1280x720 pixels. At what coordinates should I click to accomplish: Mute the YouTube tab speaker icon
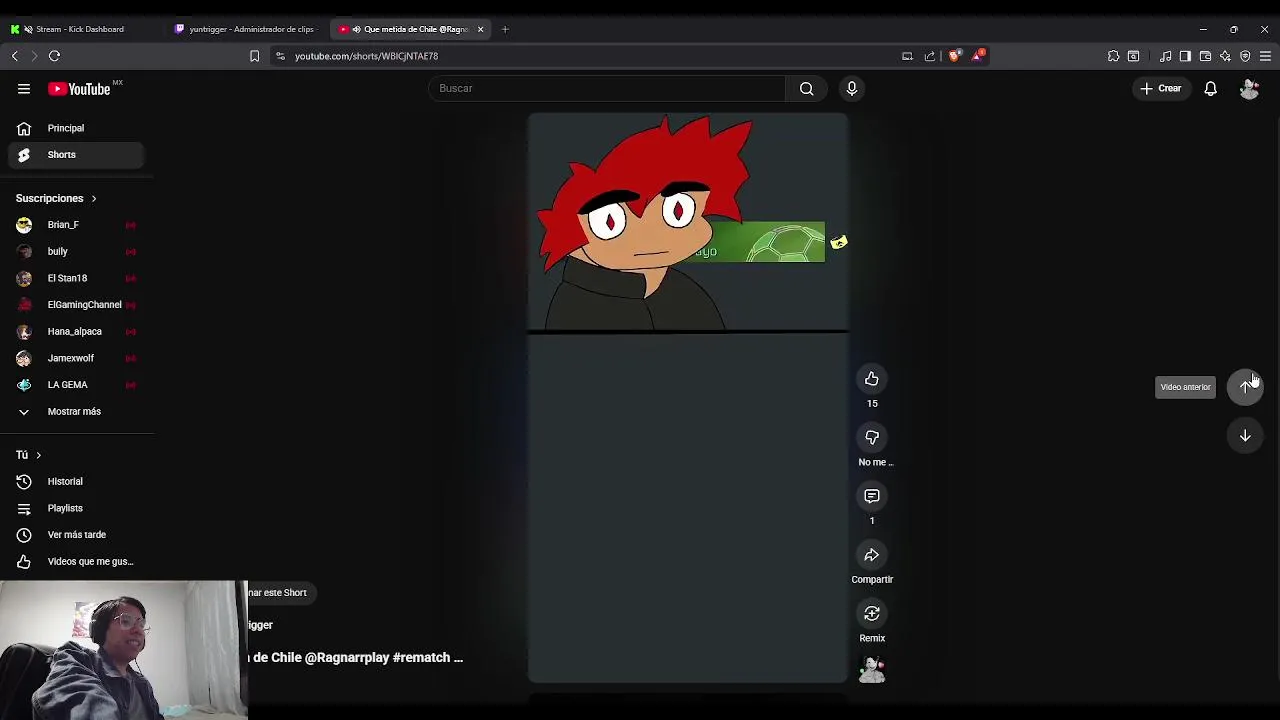pos(356,29)
